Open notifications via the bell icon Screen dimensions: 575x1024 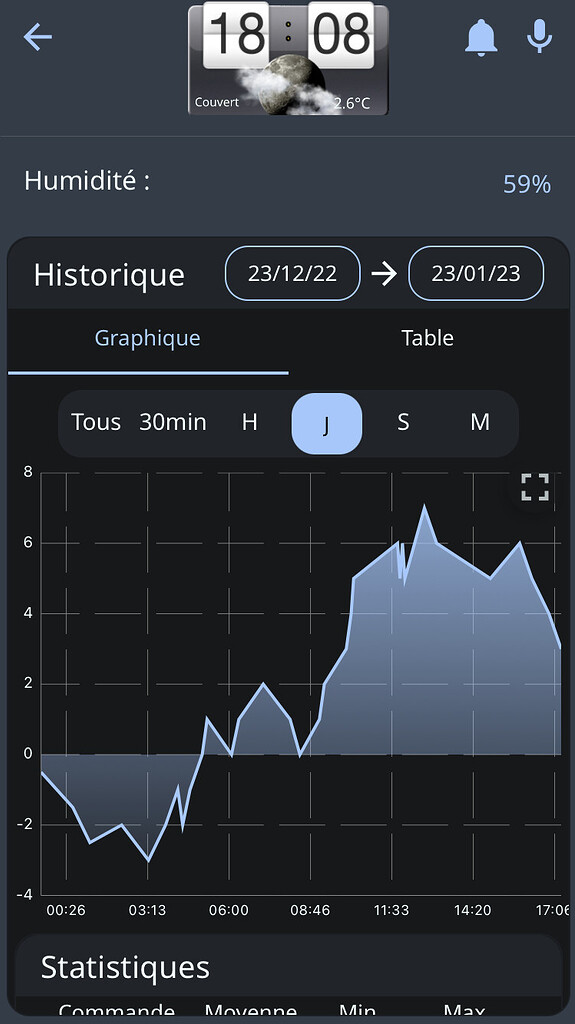[x=481, y=37]
